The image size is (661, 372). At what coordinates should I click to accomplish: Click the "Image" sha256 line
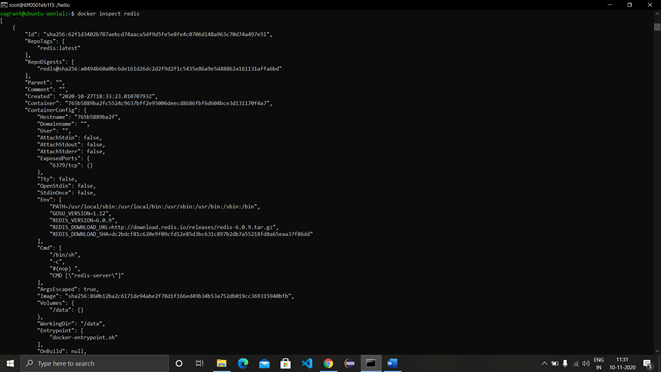pyautogui.click(x=166, y=296)
